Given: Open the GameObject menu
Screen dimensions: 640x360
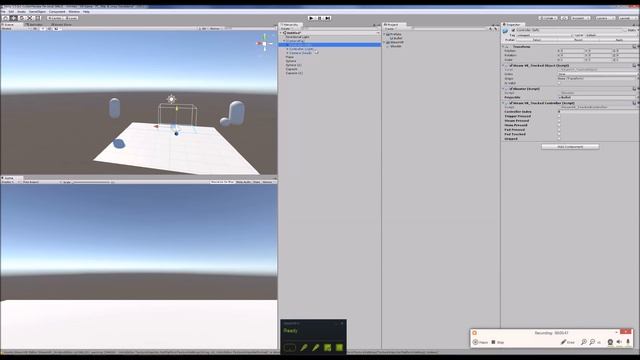Looking at the screenshot, I should [37, 11].
